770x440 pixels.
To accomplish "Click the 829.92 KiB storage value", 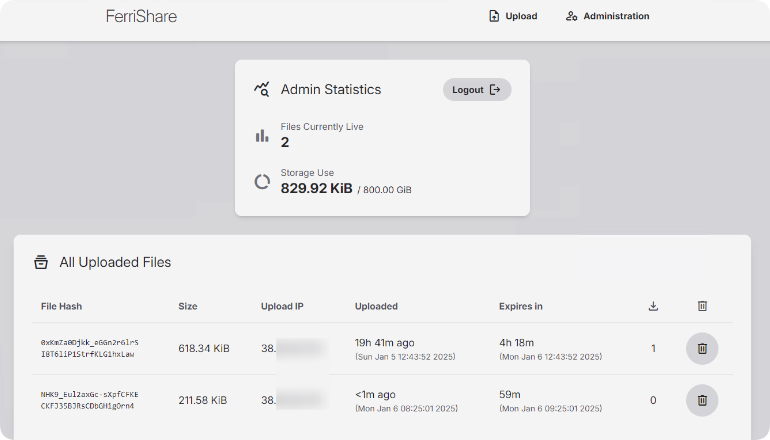I will (x=317, y=189).
